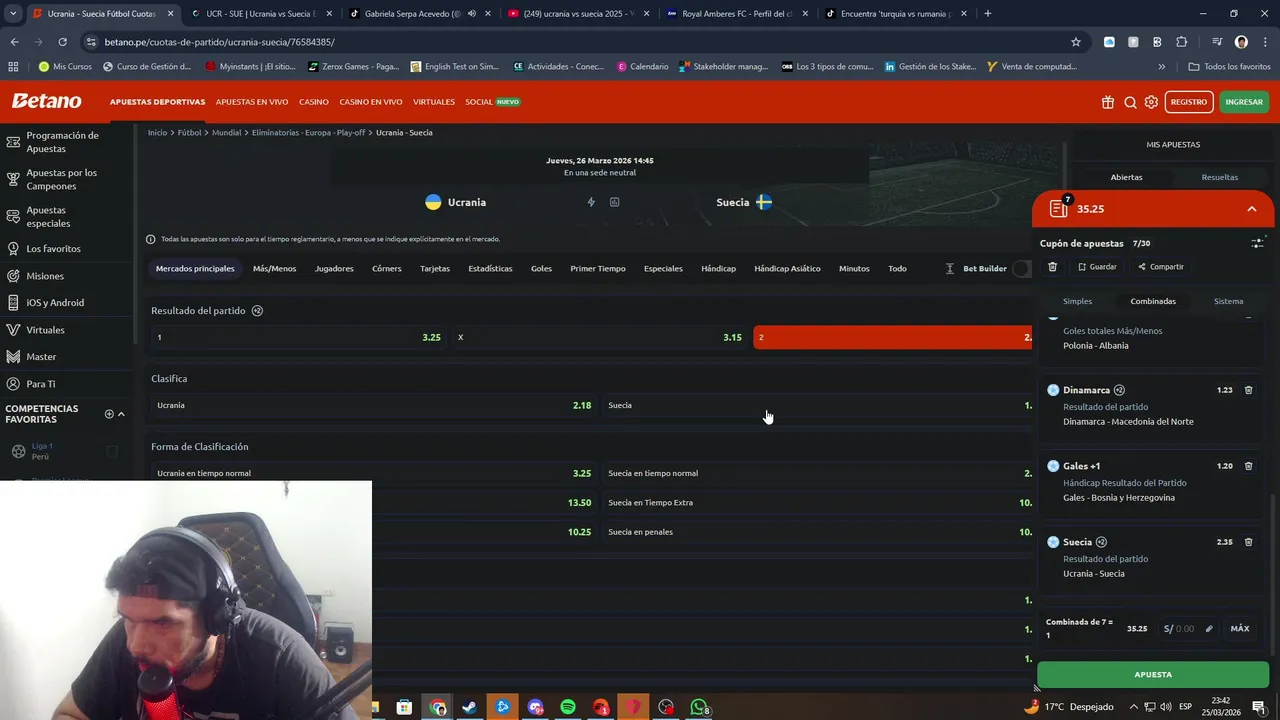Select the Sistema coupon tab

pos(1228,301)
